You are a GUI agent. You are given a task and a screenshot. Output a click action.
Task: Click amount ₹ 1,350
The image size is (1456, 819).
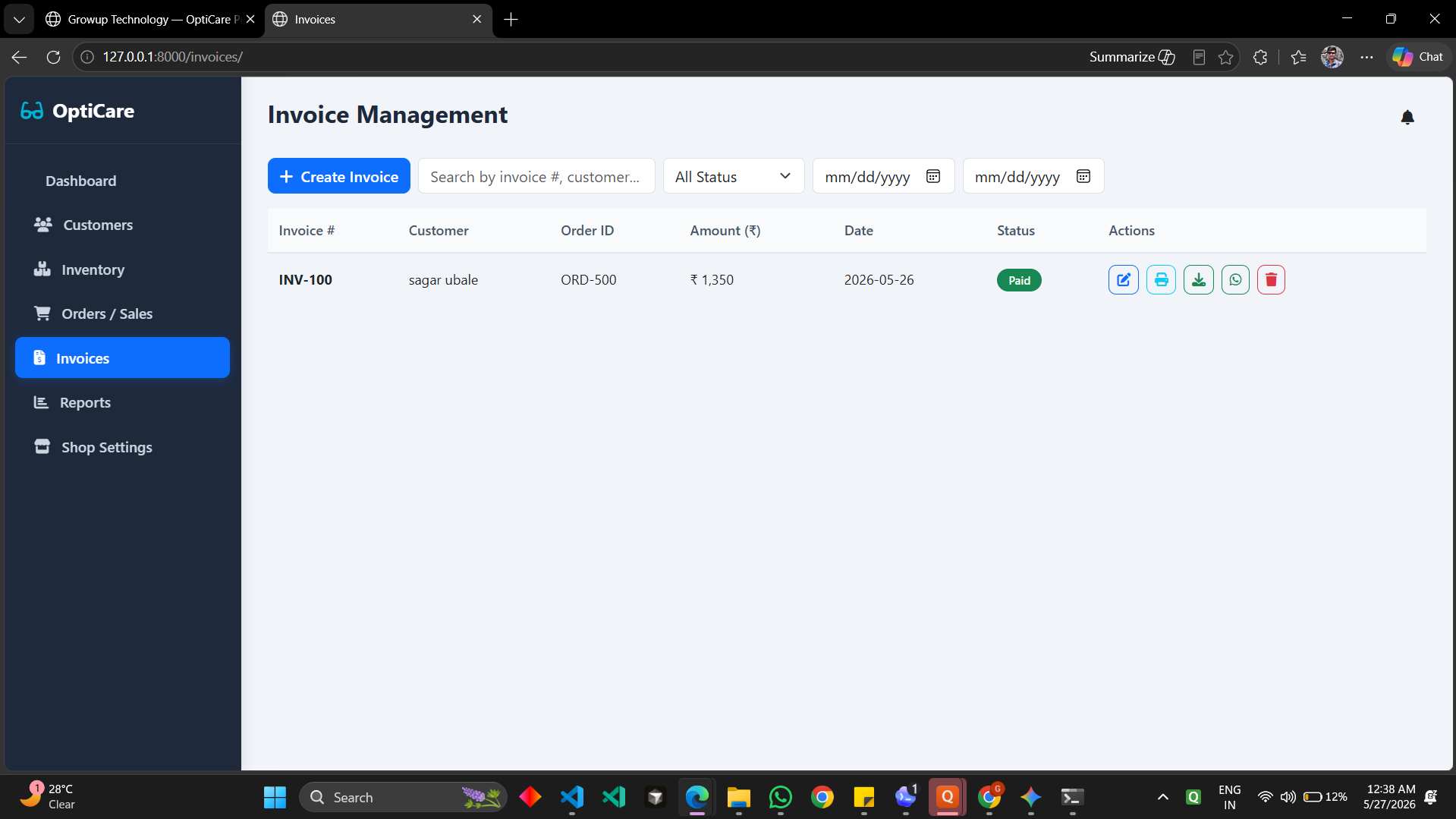[712, 279]
